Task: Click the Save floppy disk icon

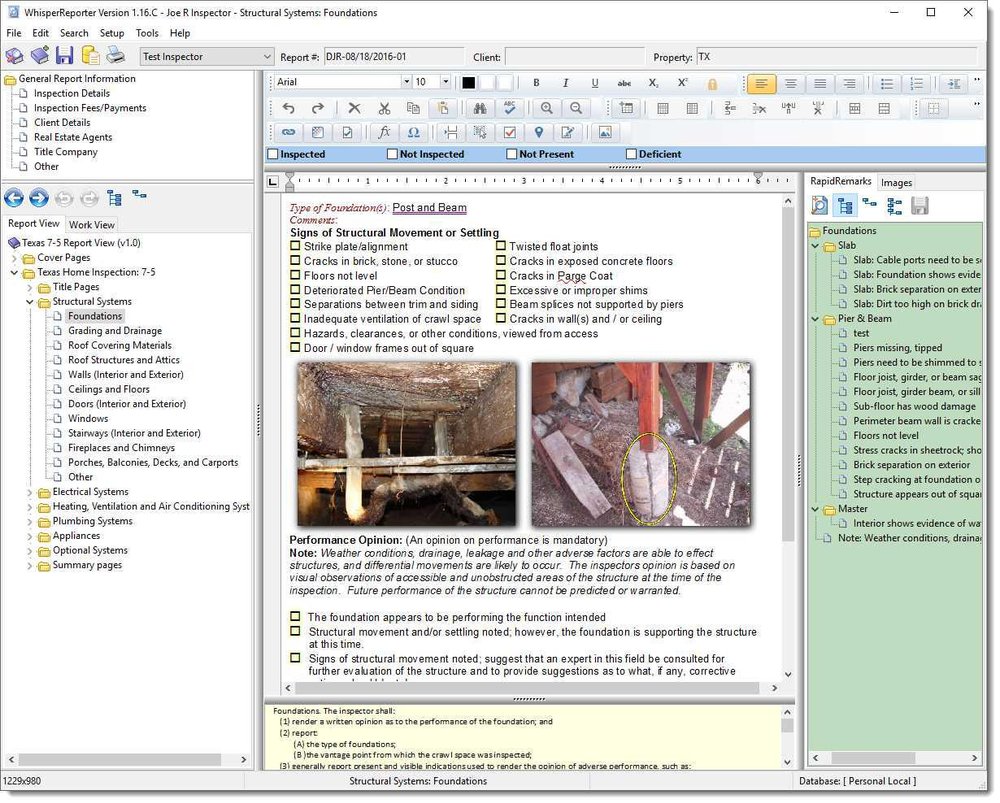Action: 64,56
